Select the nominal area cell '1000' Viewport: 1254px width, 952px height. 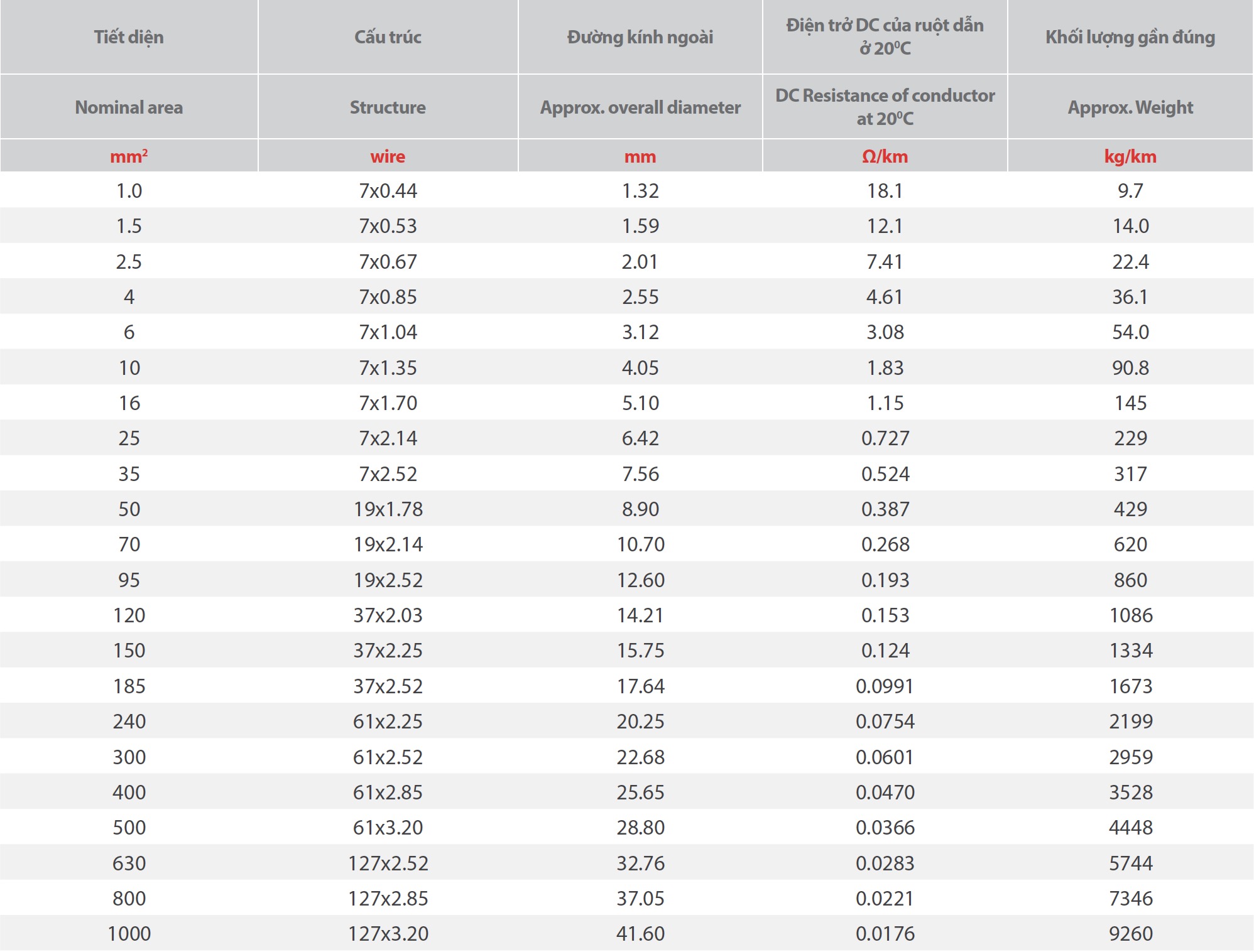coord(129,933)
